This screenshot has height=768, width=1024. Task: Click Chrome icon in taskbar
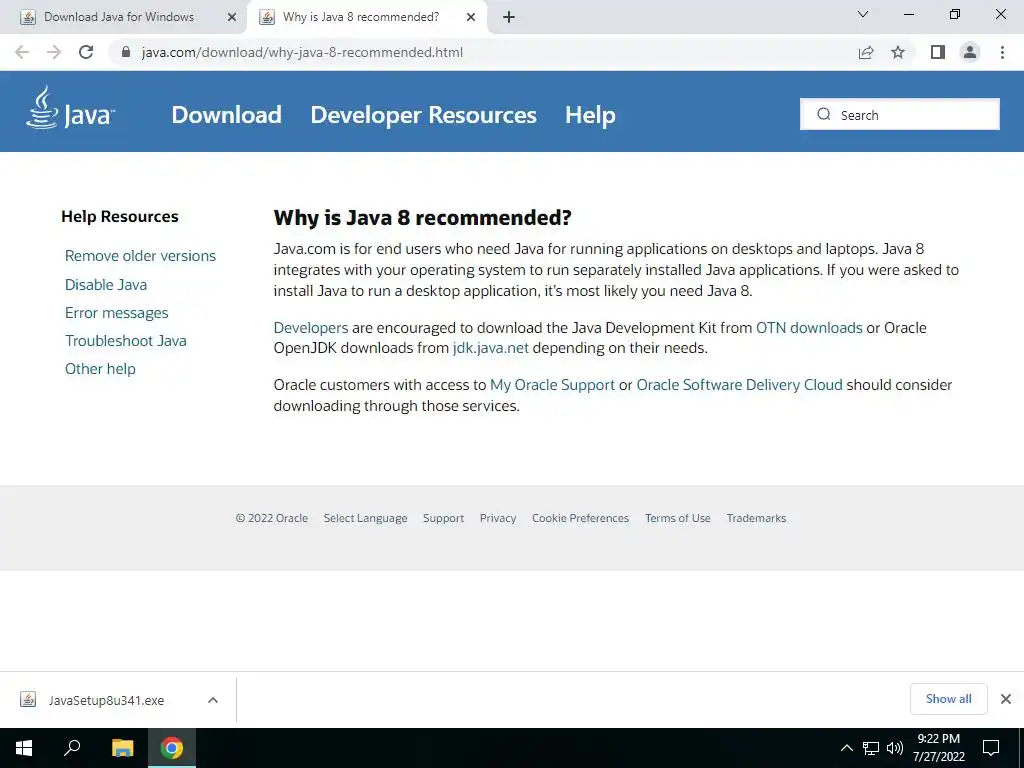click(x=172, y=748)
